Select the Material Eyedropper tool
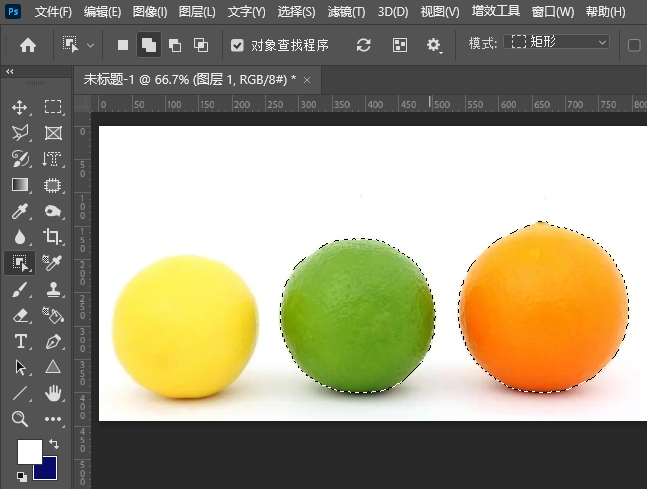 click(x=52, y=262)
